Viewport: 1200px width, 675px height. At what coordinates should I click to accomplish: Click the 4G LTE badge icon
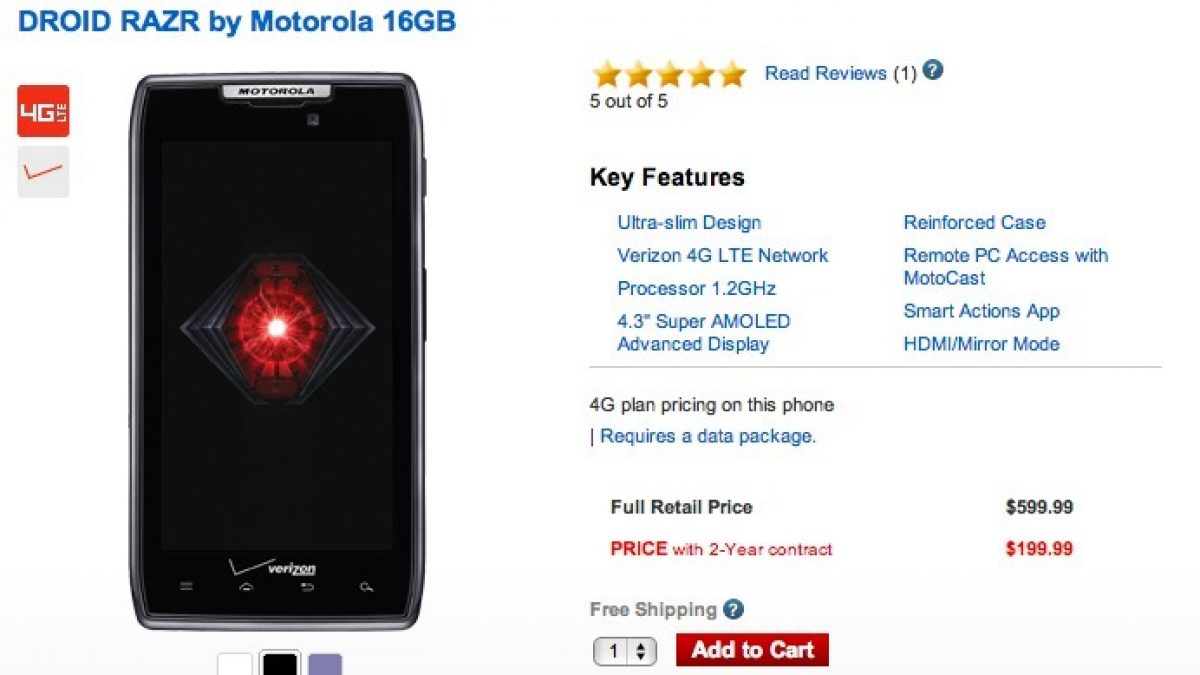[x=43, y=111]
